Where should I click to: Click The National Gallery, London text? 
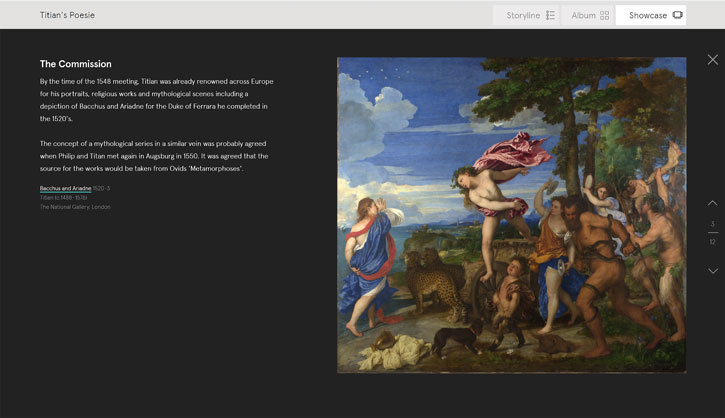pyautogui.click(x=75, y=207)
